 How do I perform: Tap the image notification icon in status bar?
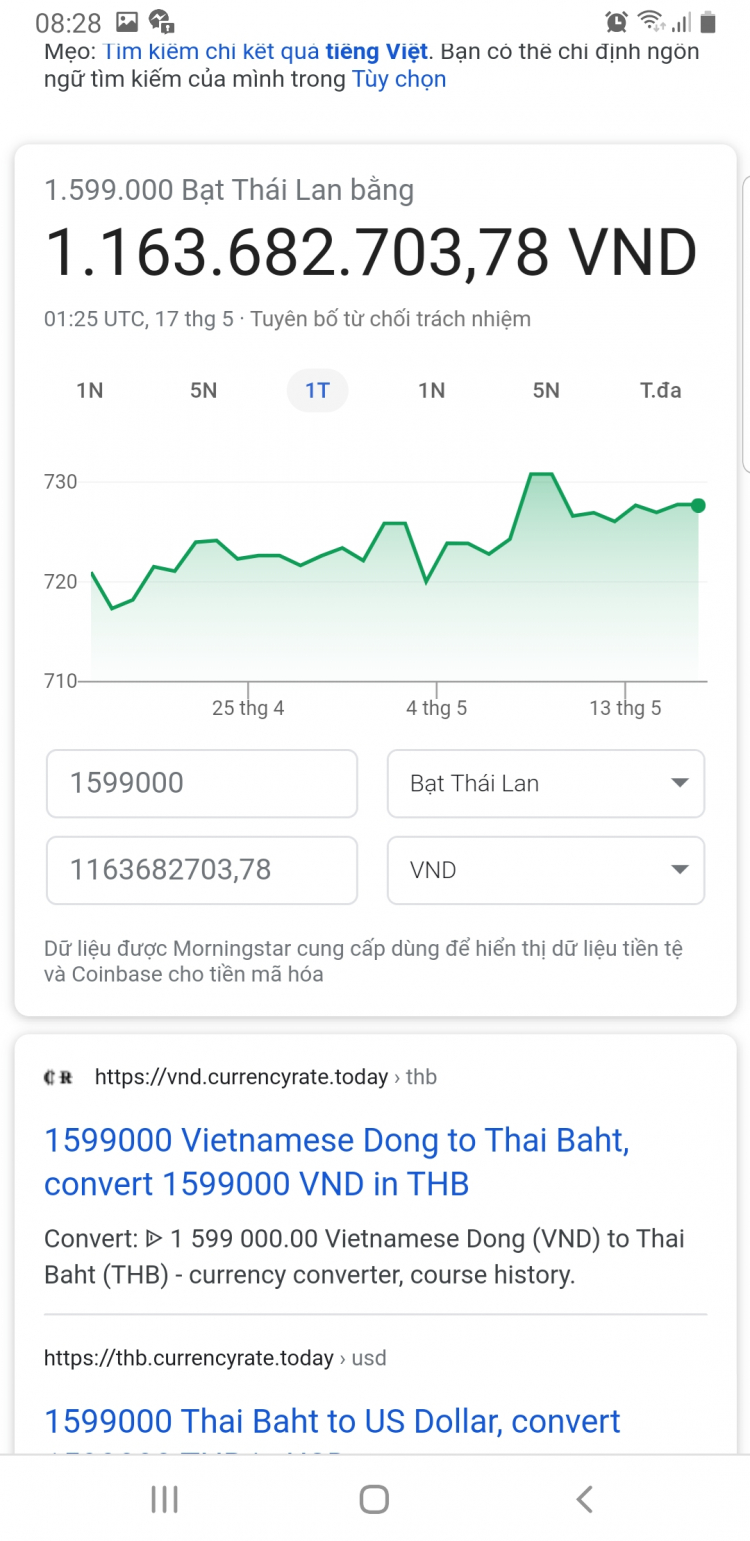point(127,21)
